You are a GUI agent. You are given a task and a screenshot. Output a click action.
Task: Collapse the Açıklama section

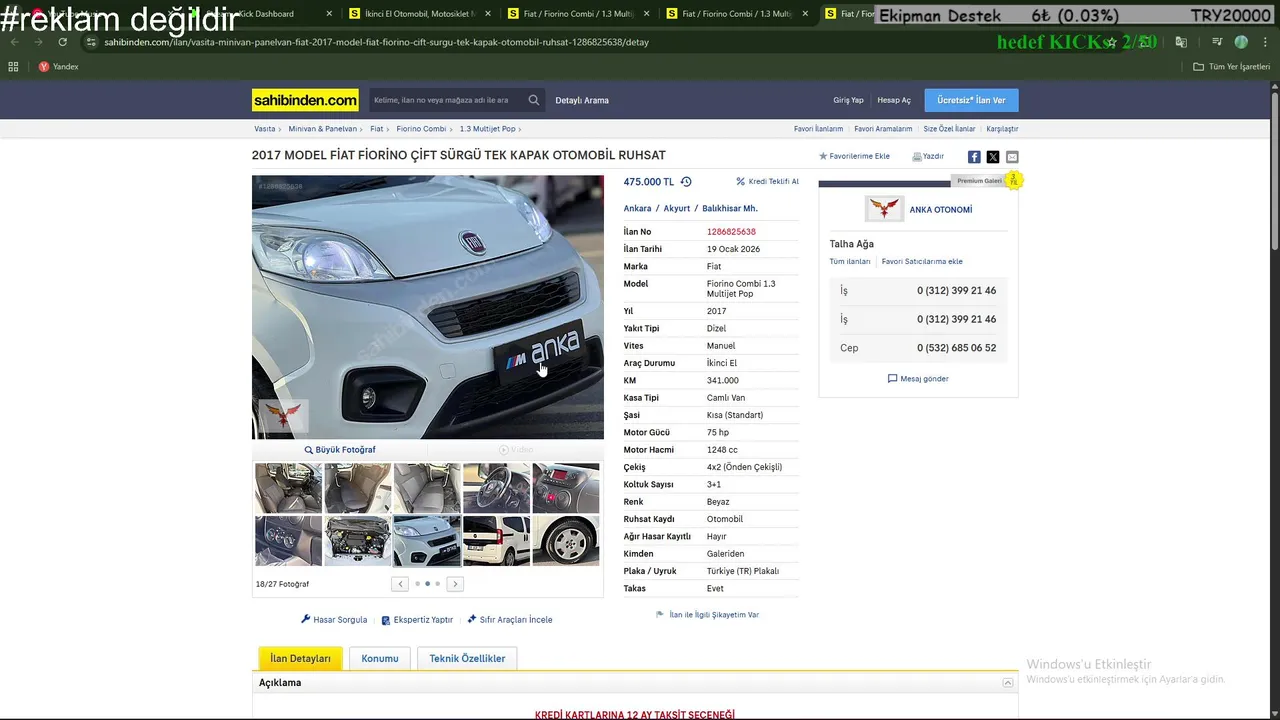[1008, 683]
